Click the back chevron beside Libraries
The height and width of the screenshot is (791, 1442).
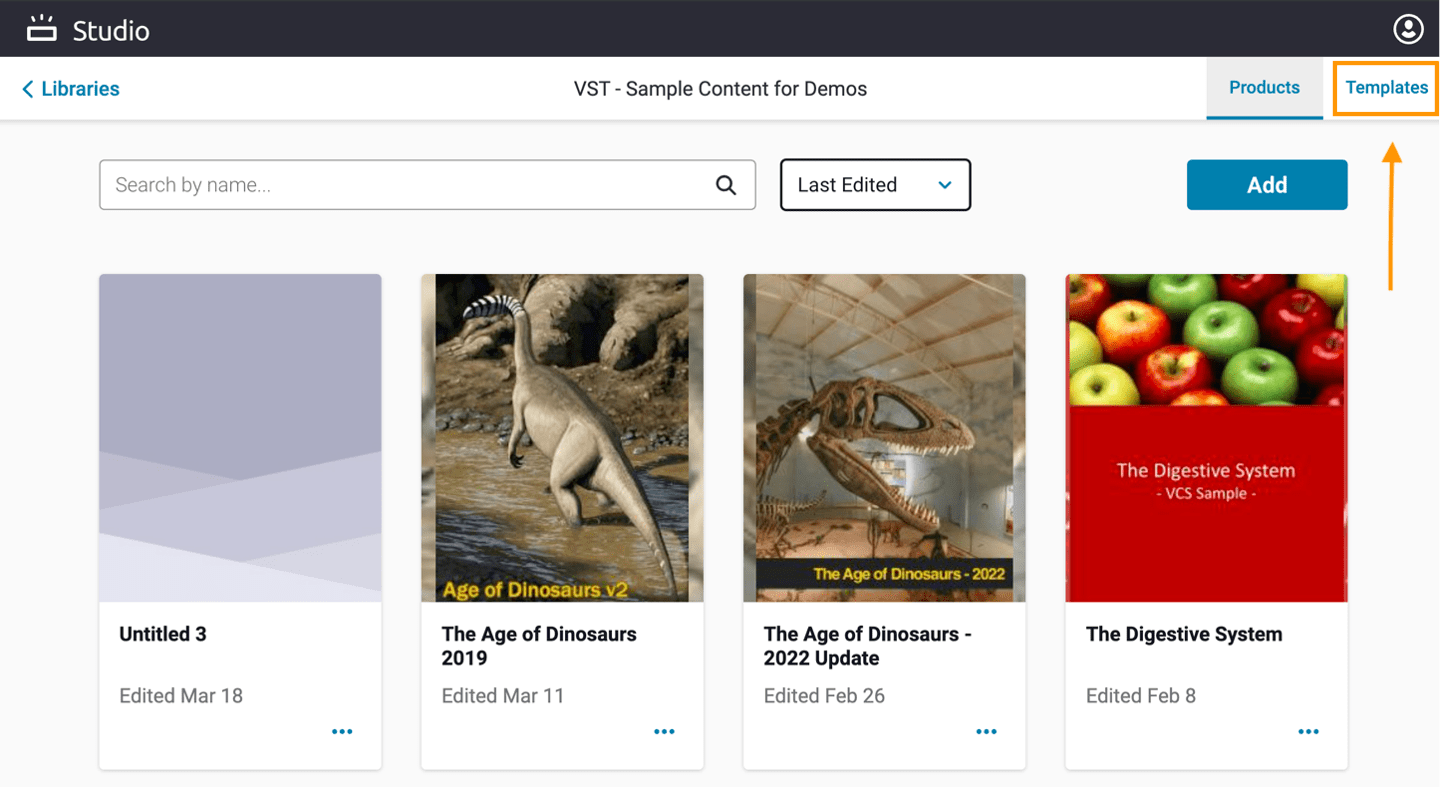point(28,89)
